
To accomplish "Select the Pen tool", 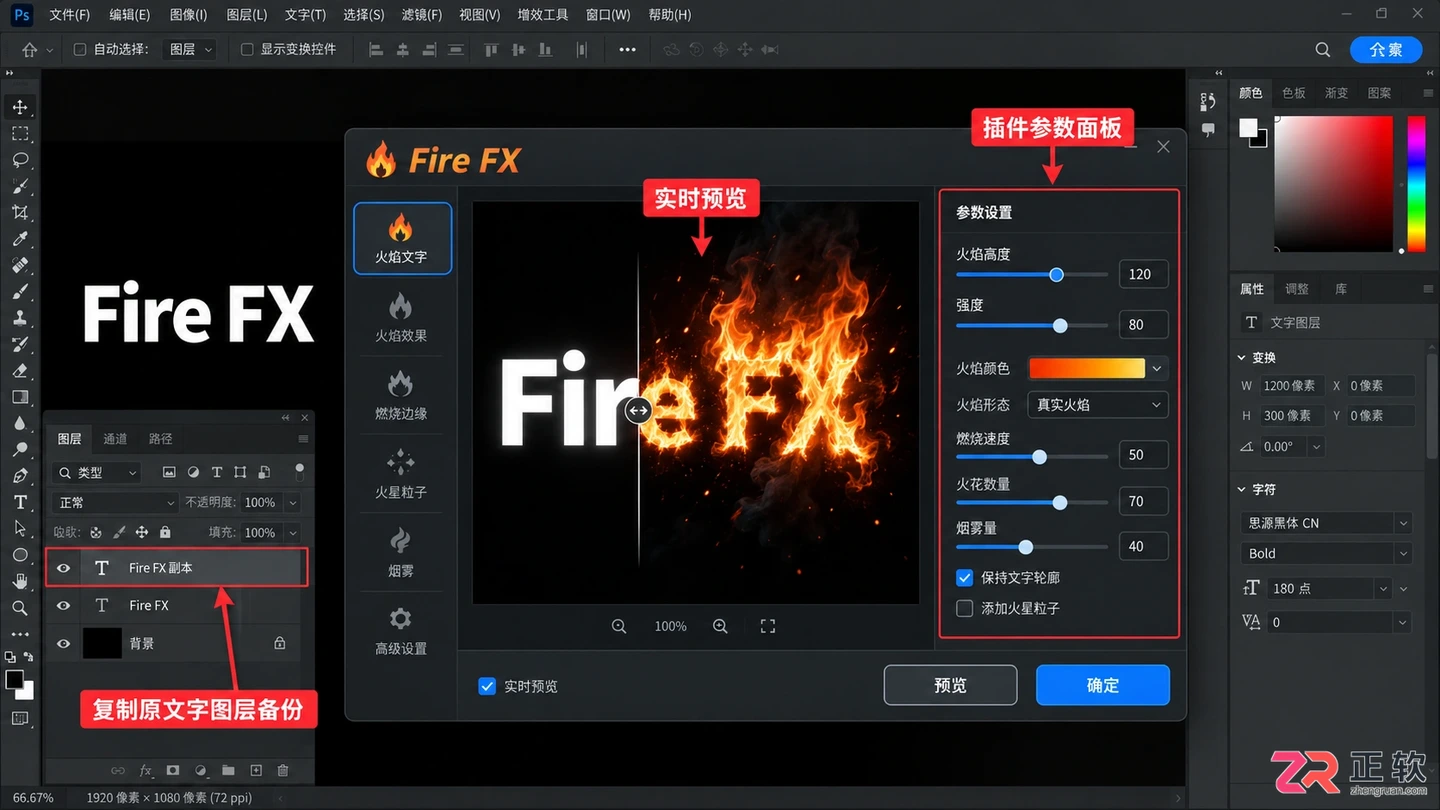I will tap(20, 476).
